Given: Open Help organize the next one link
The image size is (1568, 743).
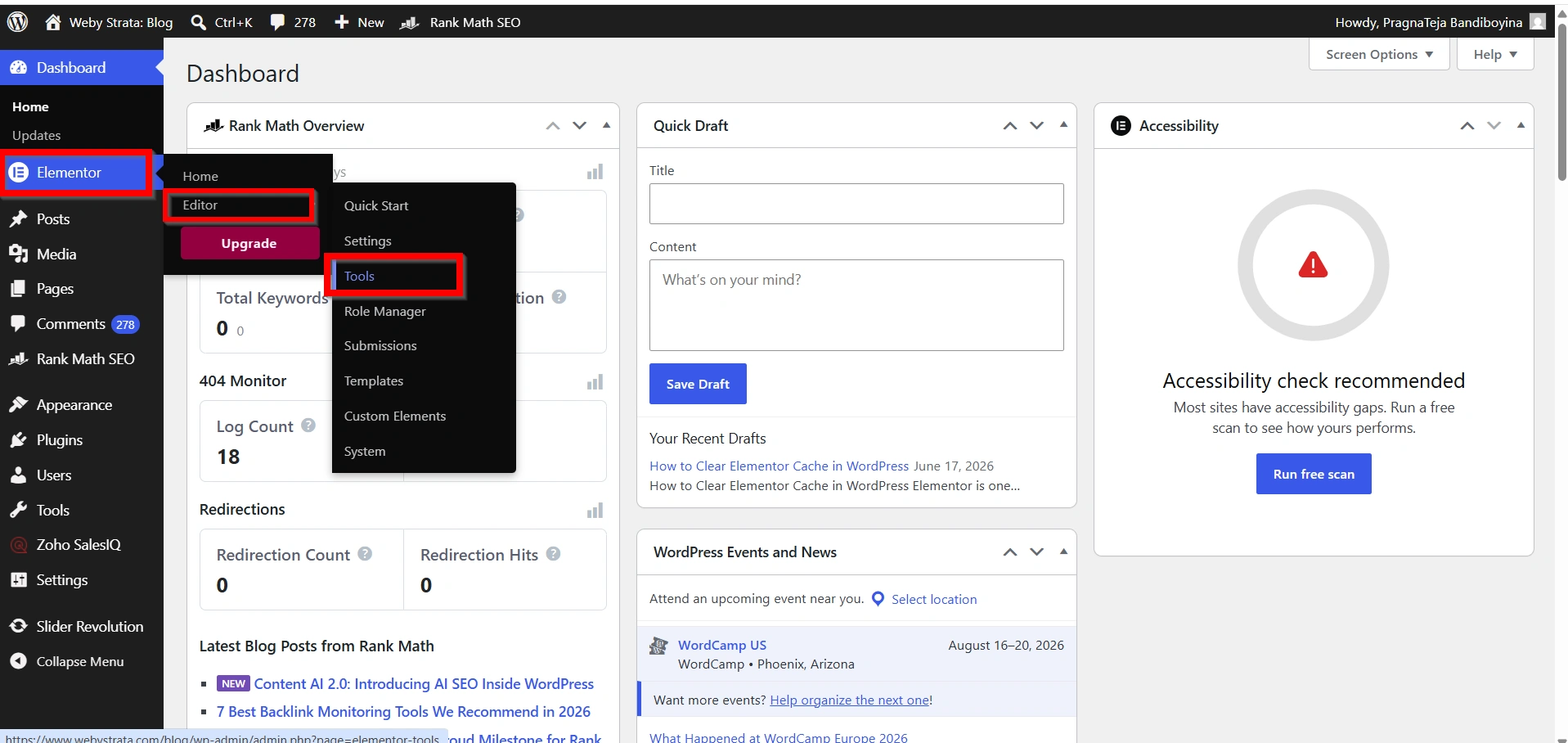Looking at the screenshot, I should 850,700.
